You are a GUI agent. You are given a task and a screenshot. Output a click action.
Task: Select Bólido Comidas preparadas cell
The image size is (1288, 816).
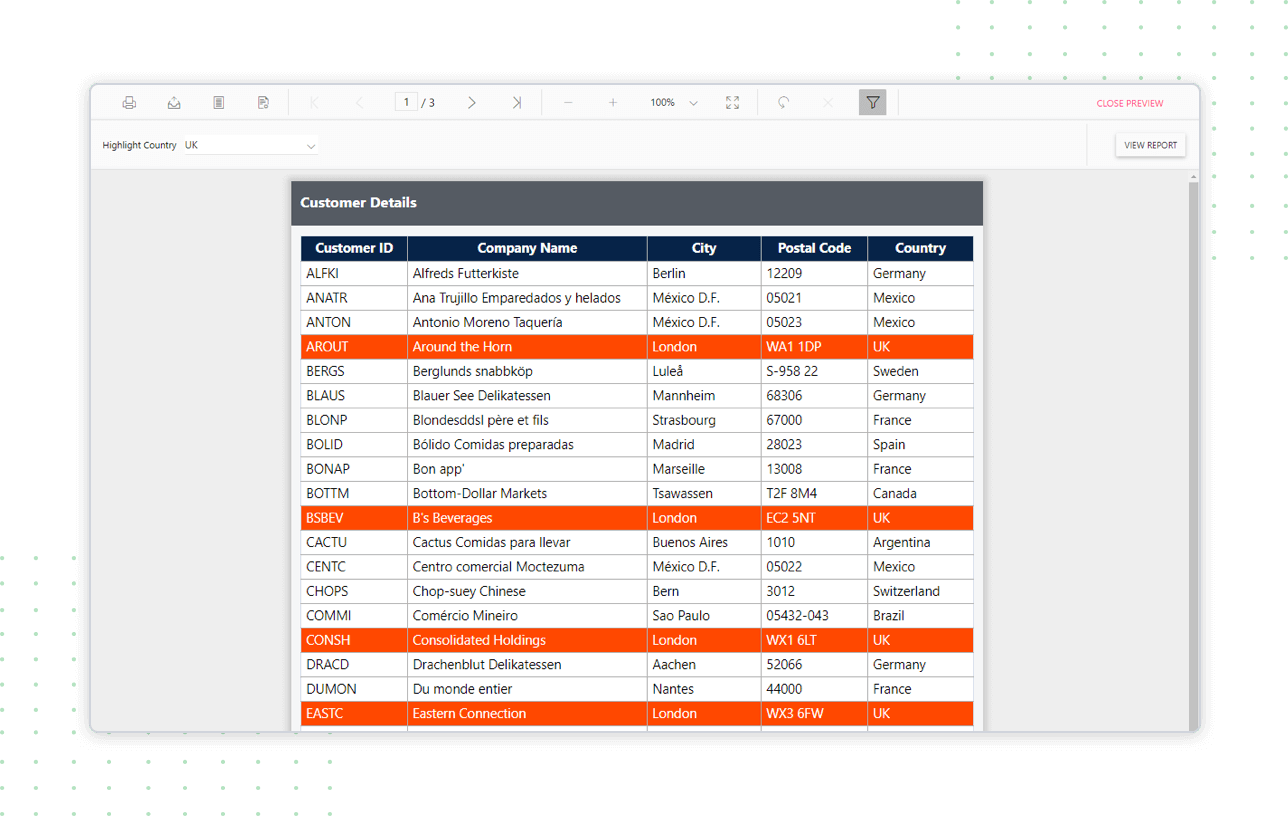click(x=527, y=444)
